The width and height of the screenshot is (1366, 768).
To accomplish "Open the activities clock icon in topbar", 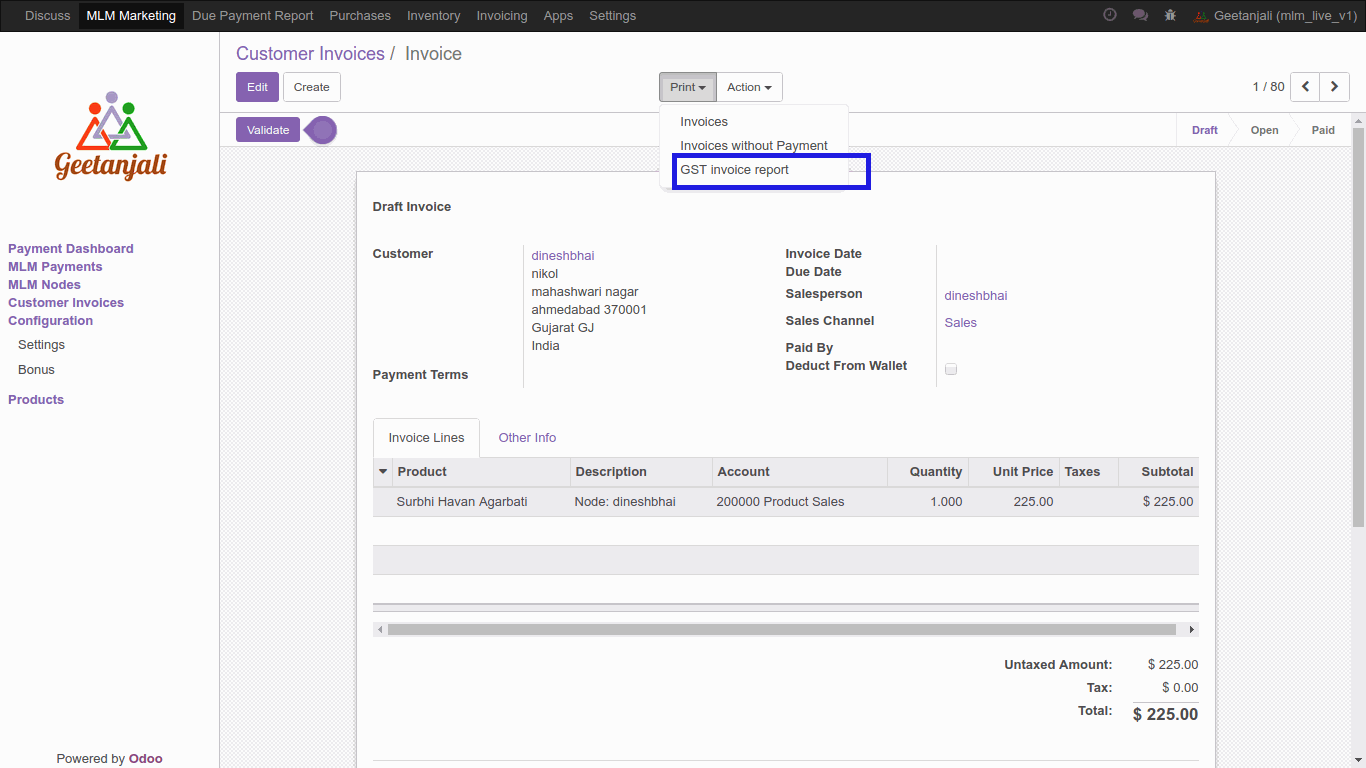I will click(1109, 15).
